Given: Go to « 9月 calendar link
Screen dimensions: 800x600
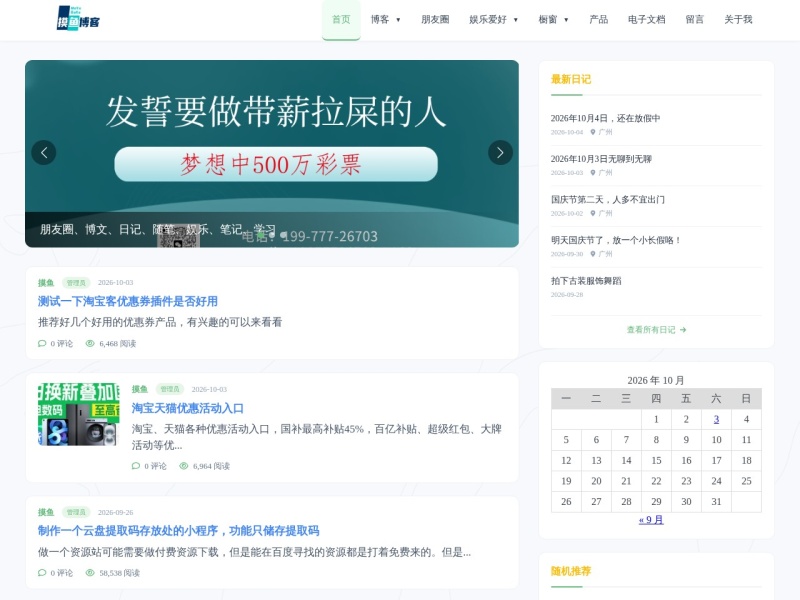Looking at the screenshot, I should (651, 520).
